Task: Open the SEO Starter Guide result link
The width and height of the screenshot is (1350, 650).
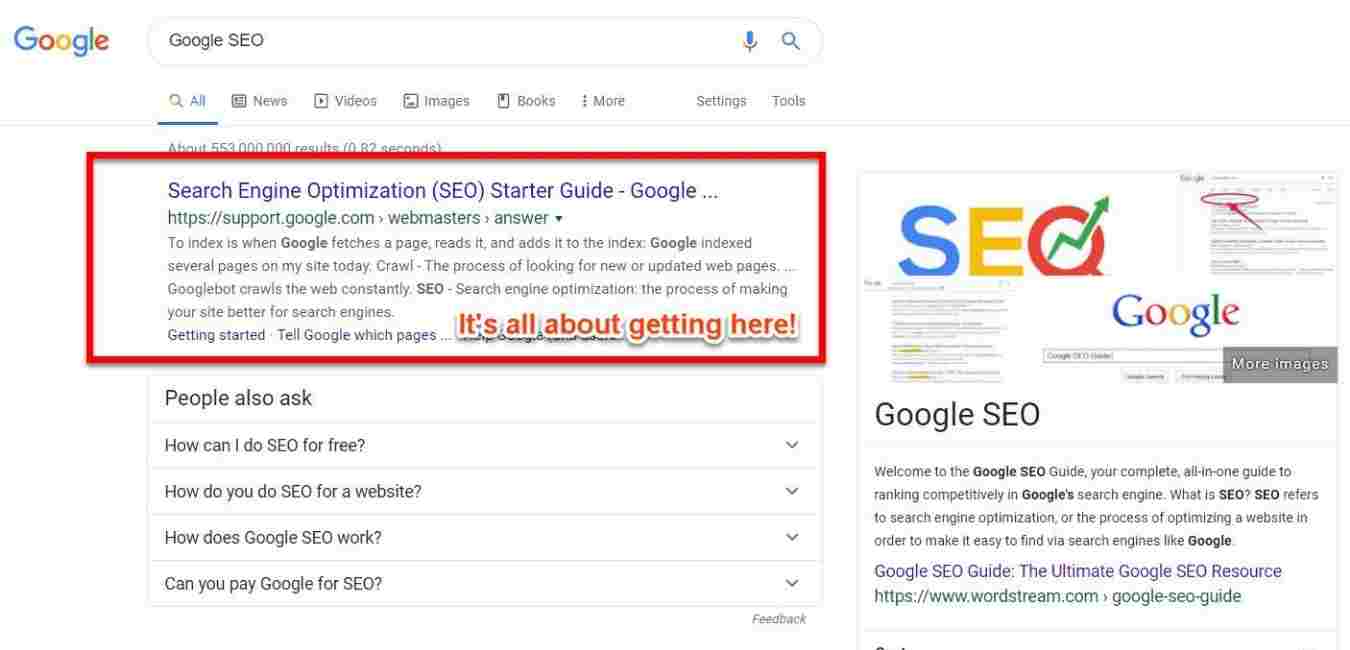Action: pyautogui.click(x=442, y=191)
